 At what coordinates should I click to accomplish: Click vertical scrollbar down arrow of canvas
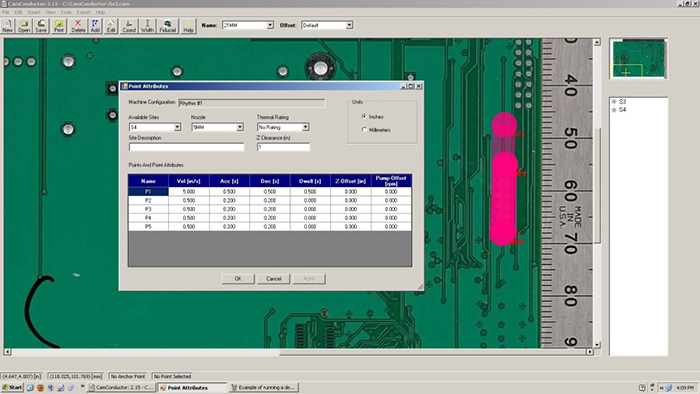point(597,345)
